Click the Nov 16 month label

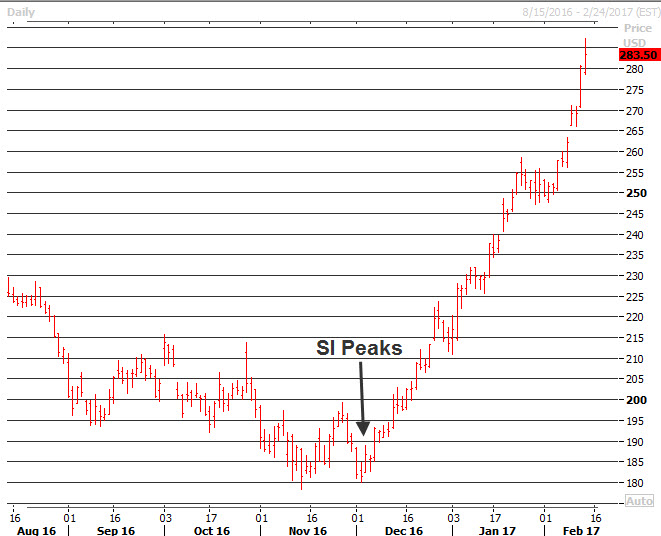(x=308, y=531)
